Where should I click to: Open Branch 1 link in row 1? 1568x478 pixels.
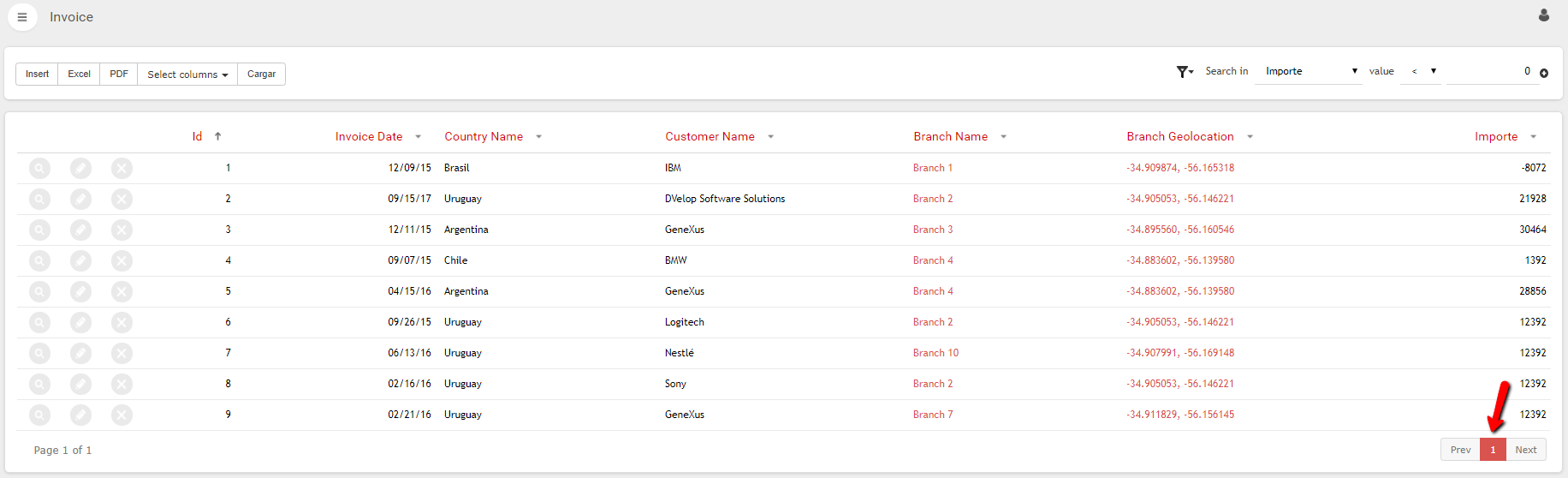[933, 169]
